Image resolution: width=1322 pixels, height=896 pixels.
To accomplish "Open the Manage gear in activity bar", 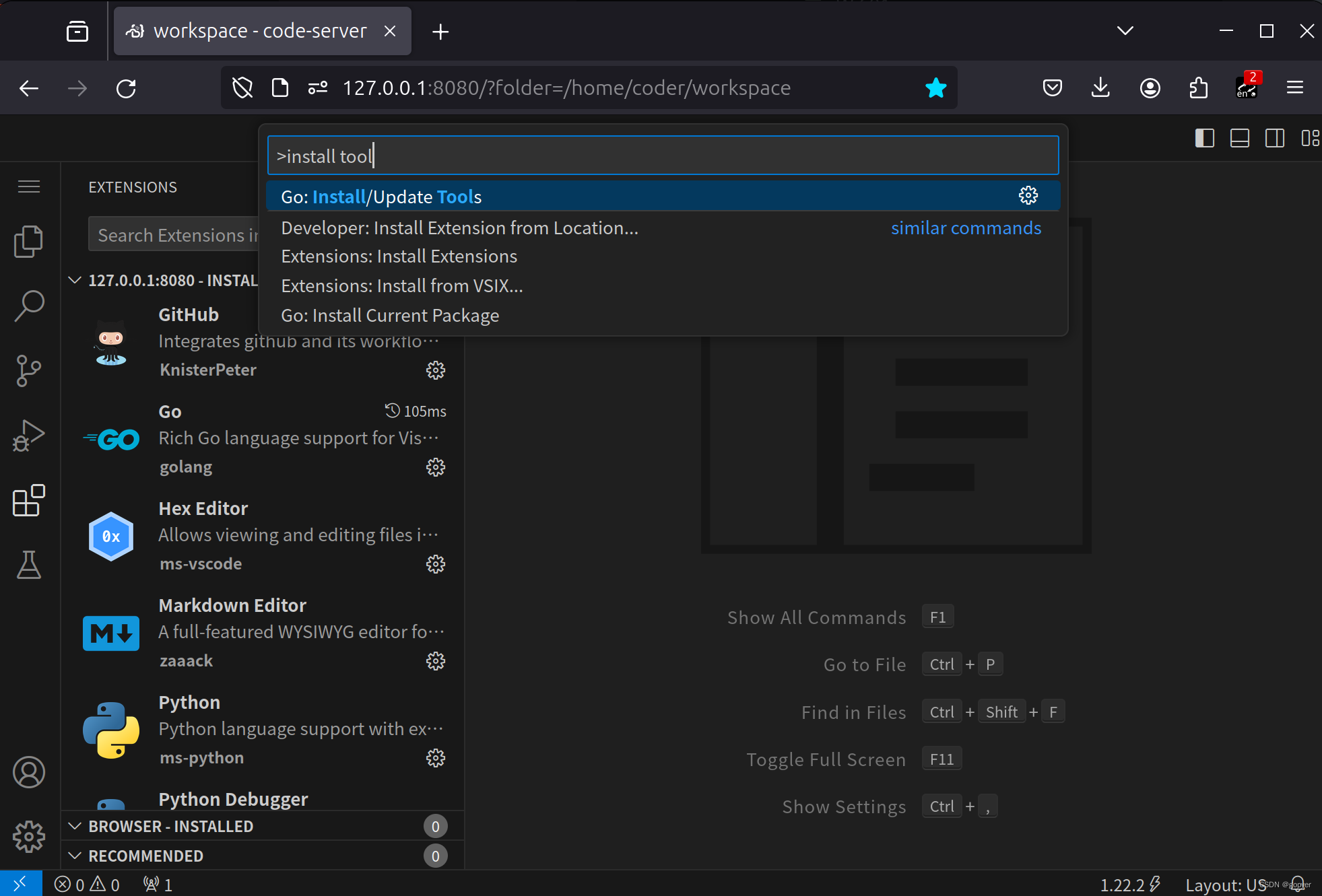I will [28, 837].
